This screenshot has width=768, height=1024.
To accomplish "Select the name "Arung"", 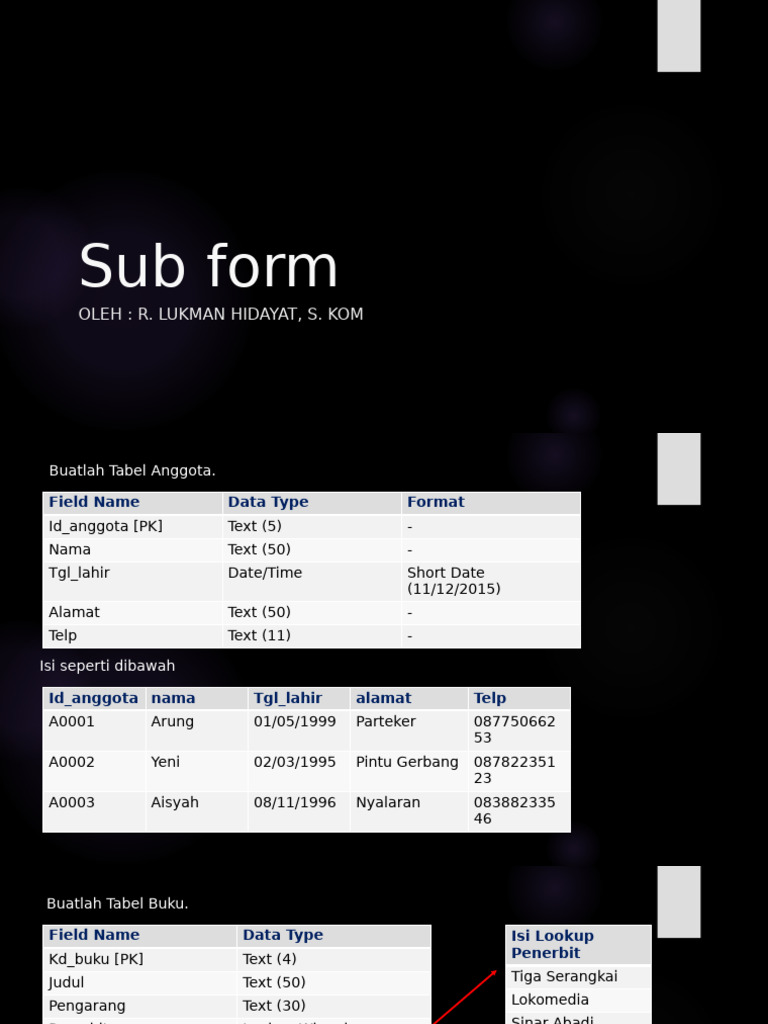I will tap(172, 722).
